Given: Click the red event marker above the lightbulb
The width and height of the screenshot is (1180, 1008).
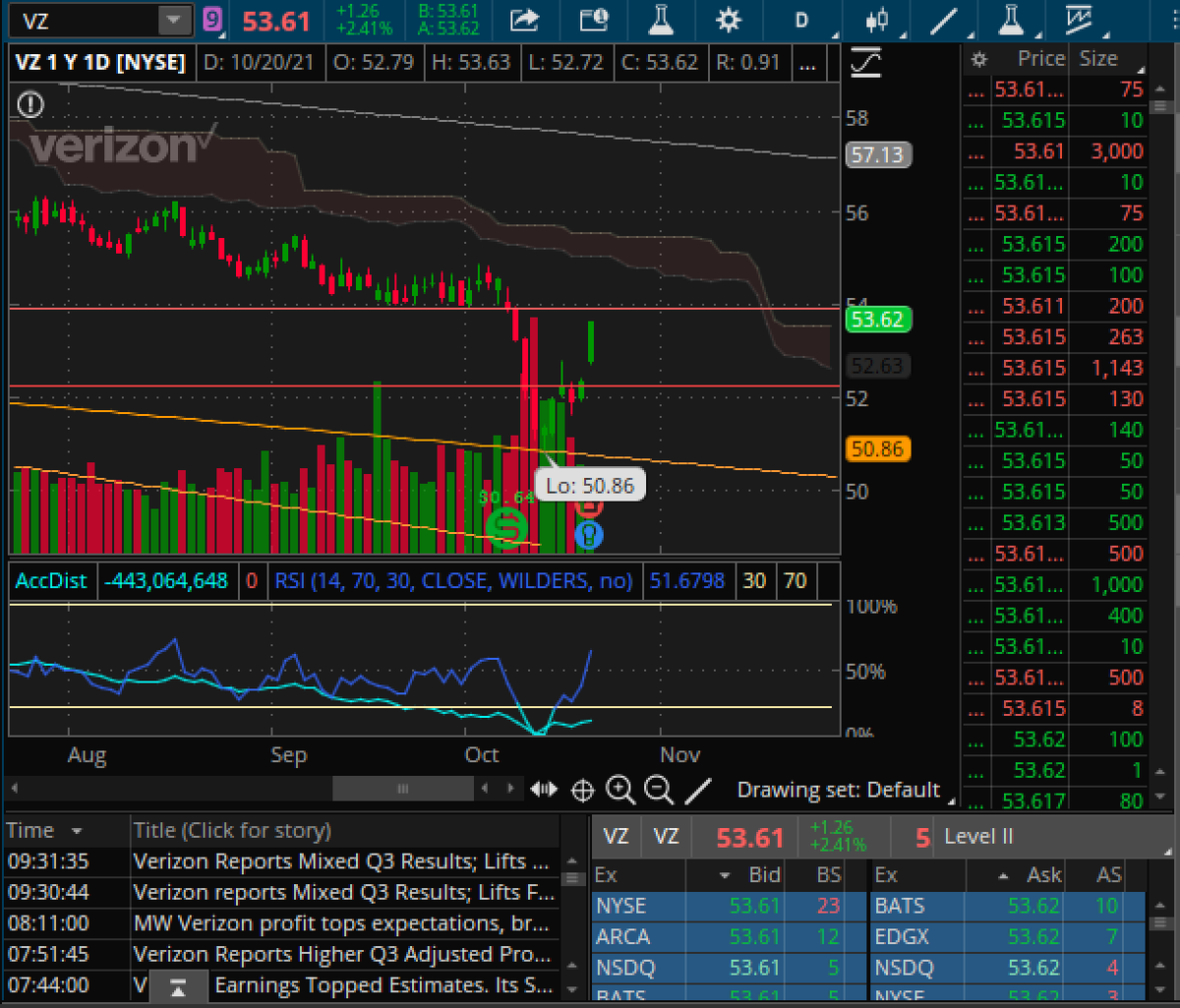Looking at the screenshot, I should click(x=588, y=508).
